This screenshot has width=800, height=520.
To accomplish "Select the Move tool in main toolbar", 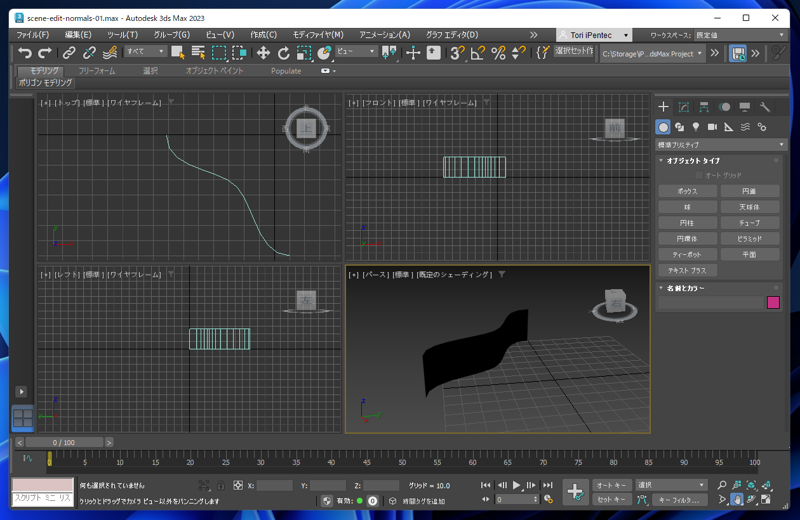I will [x=263, y=53].
